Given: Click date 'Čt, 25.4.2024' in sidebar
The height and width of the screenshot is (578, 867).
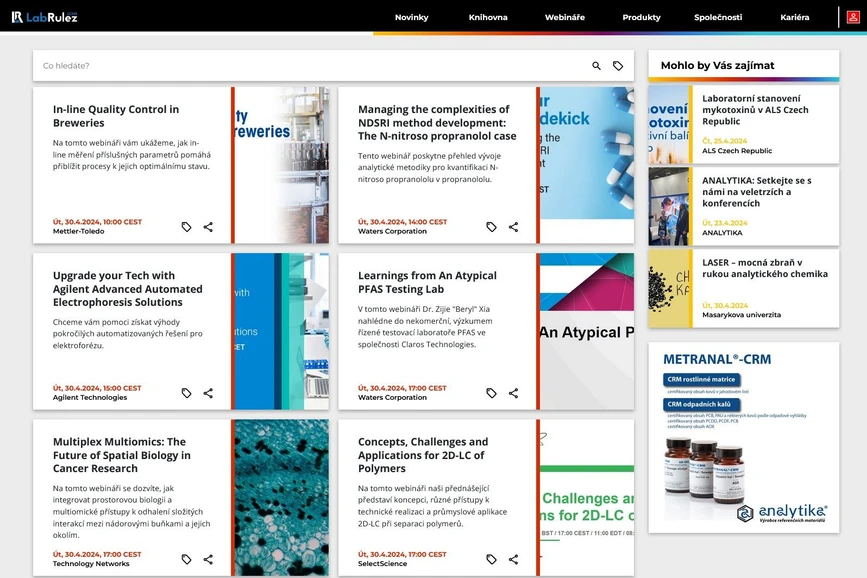Looking at the screenshot, I should coord(724,141).
